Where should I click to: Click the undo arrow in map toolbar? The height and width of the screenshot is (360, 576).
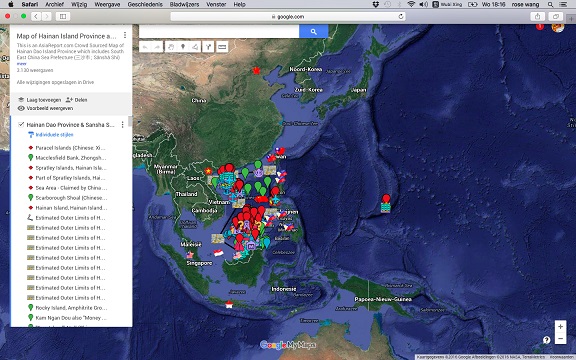pyautogui.click(x=145, y=47)
